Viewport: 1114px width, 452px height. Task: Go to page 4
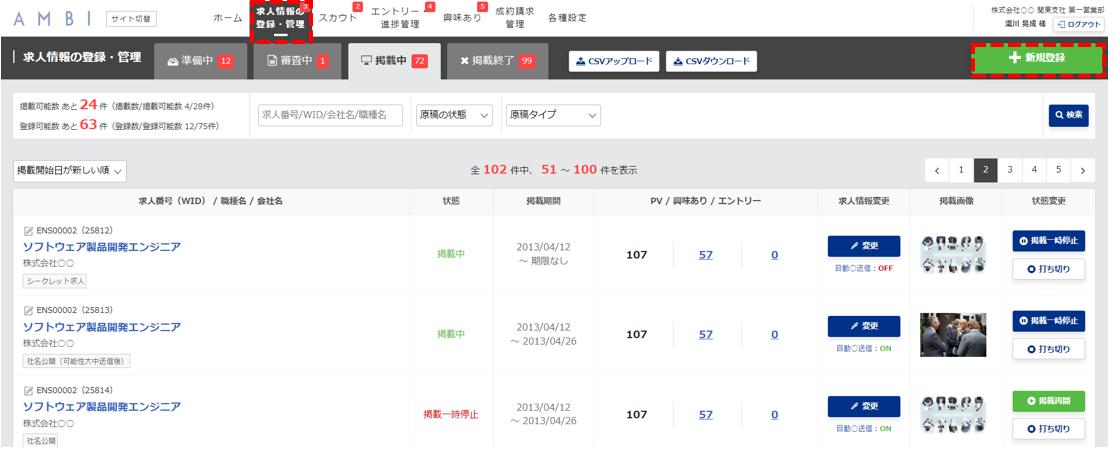[x=1034, y=171]
